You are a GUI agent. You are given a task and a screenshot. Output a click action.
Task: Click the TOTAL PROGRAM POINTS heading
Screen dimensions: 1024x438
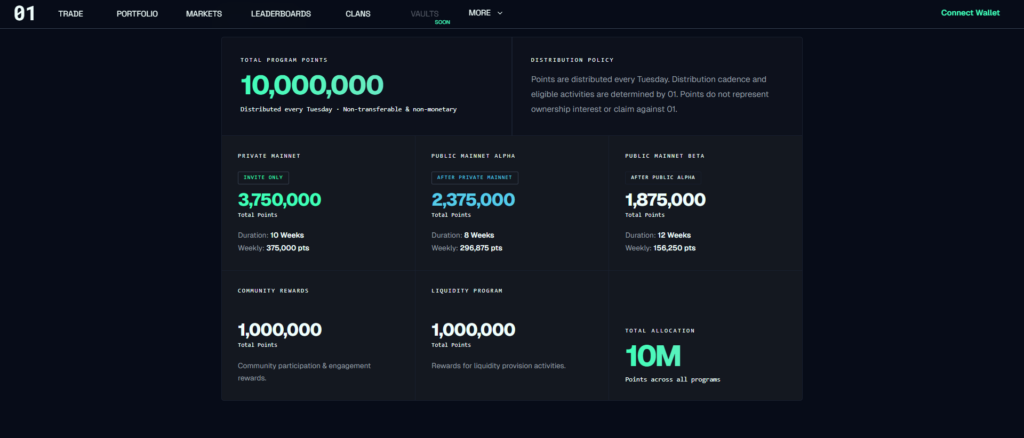click(284, 60)
